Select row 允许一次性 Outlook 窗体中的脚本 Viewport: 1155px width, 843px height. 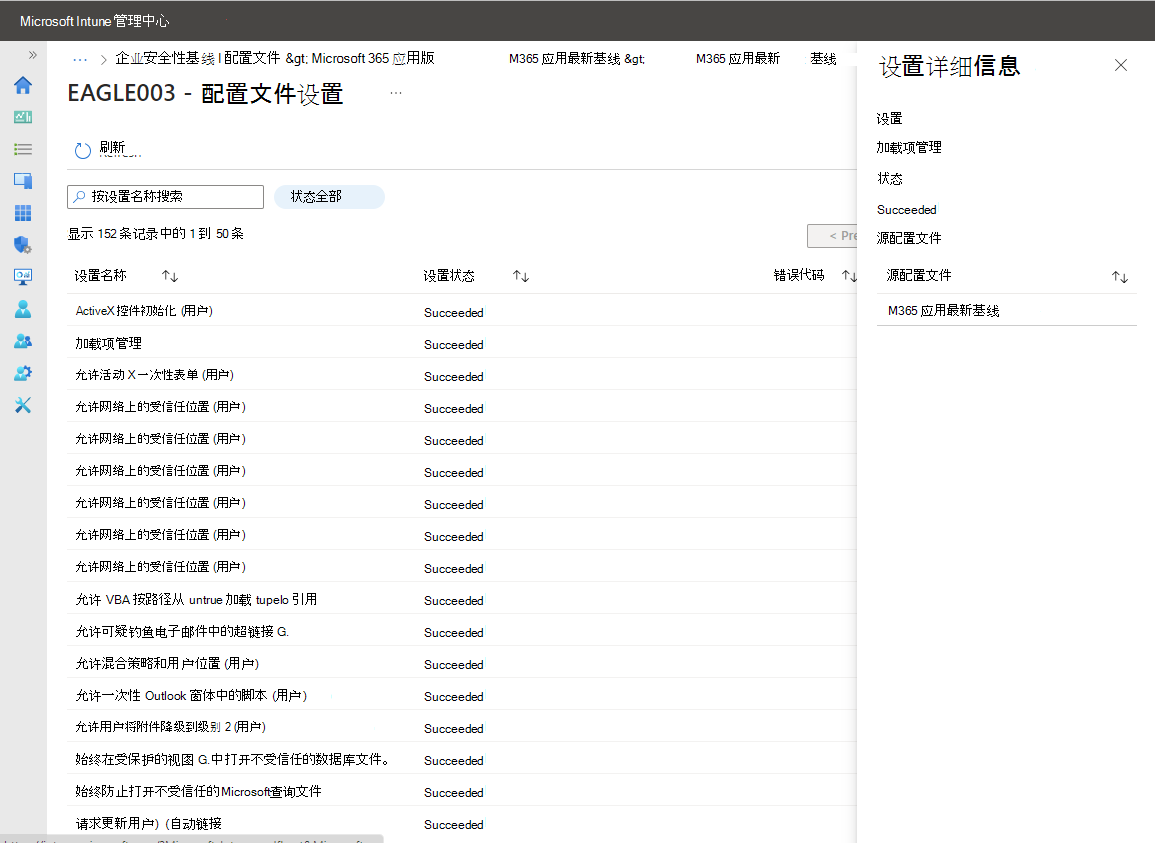point(461,696)
